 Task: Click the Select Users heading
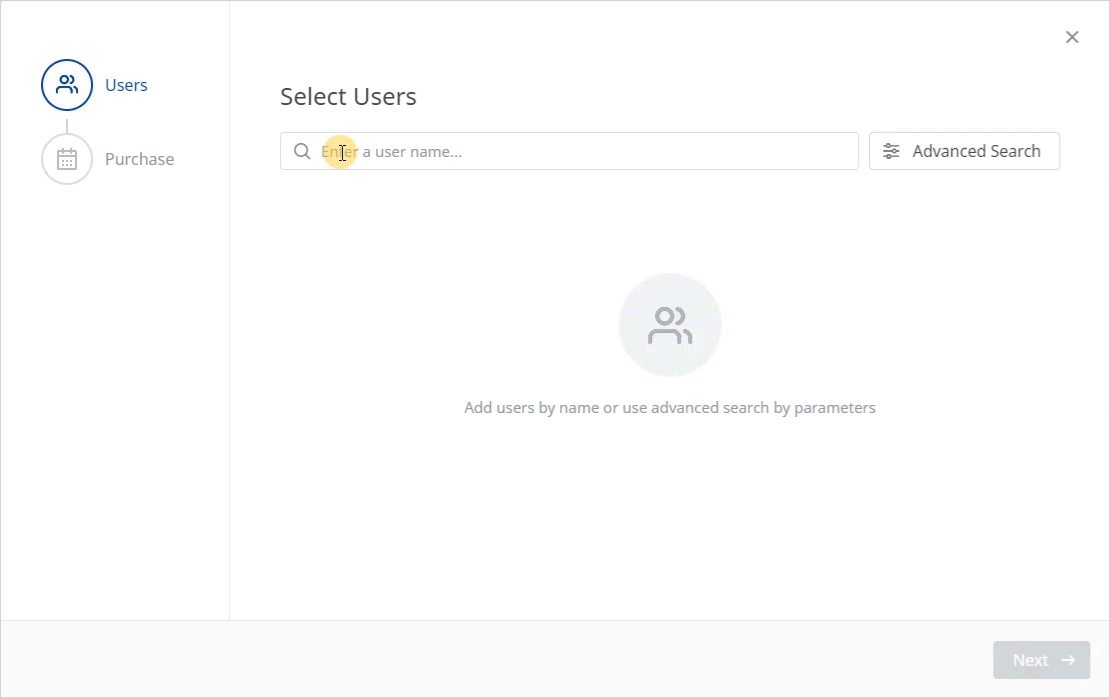pyautogui.click(x=348, y=96)
